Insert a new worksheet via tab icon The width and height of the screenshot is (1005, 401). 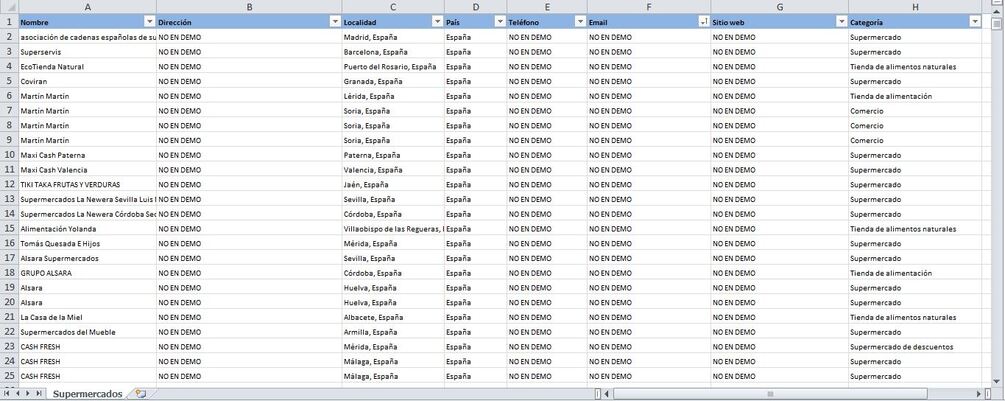pyautogui.click(x=141, y=393)
